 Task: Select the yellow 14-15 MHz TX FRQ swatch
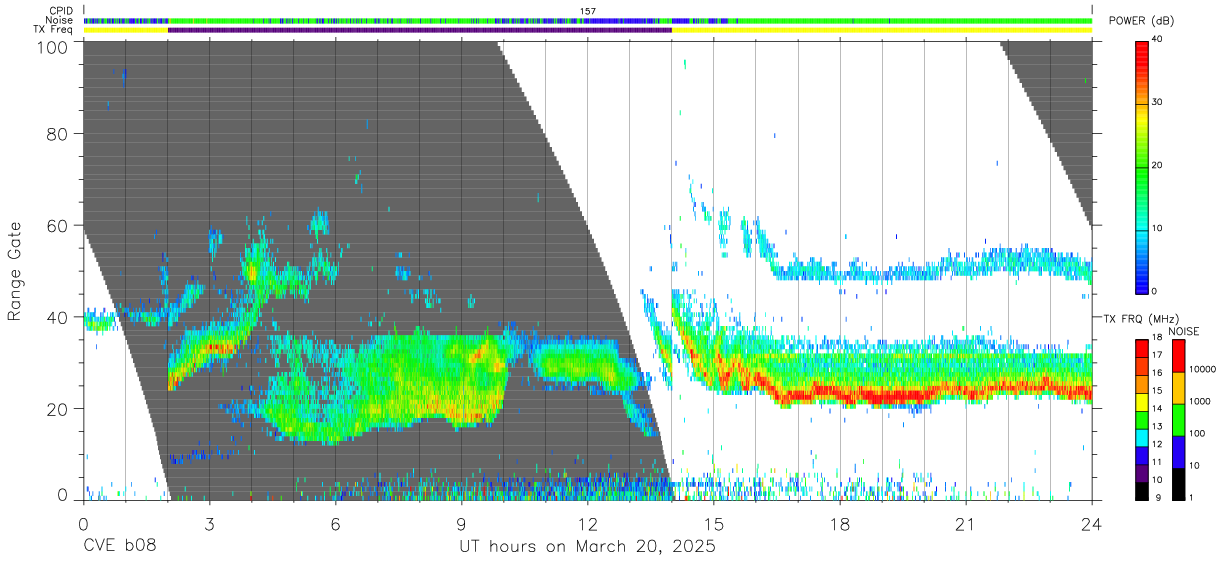click(1142, 401)
